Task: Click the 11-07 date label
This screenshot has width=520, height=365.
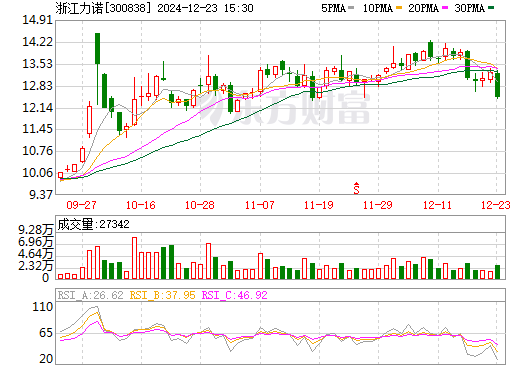Action: click(x=260, y=205)
